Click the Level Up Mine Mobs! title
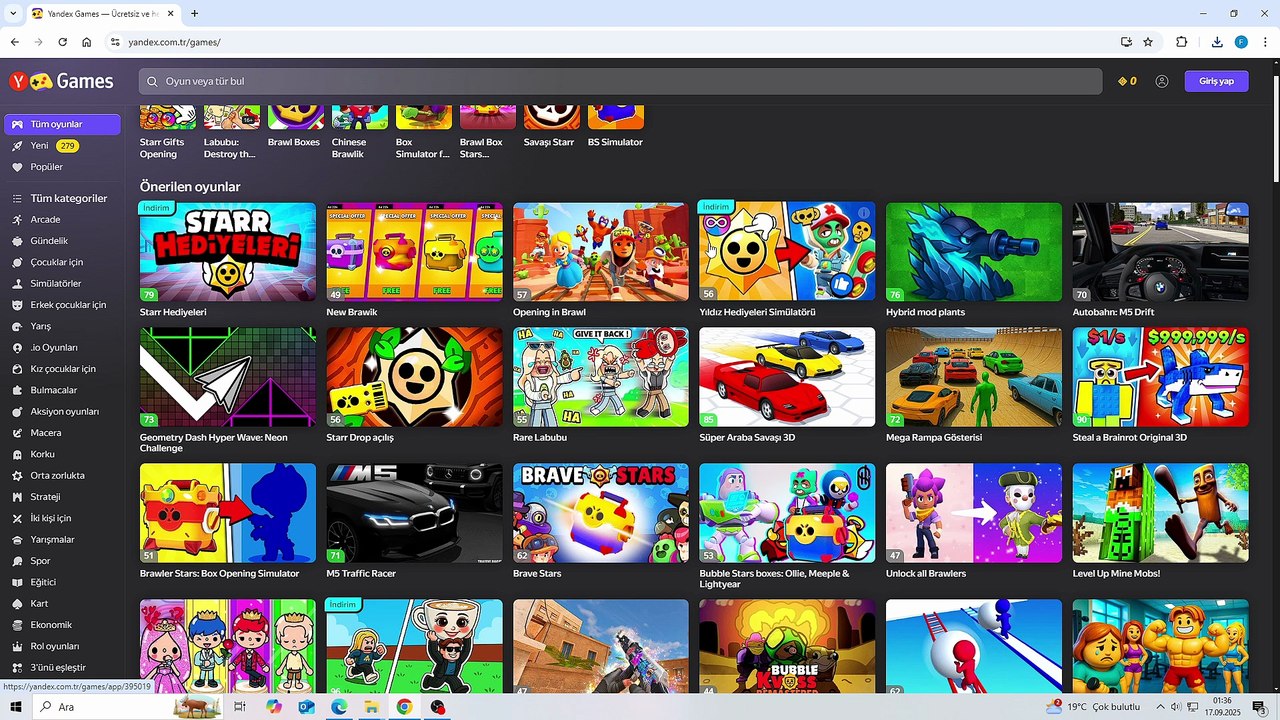 pos(1116,574)
